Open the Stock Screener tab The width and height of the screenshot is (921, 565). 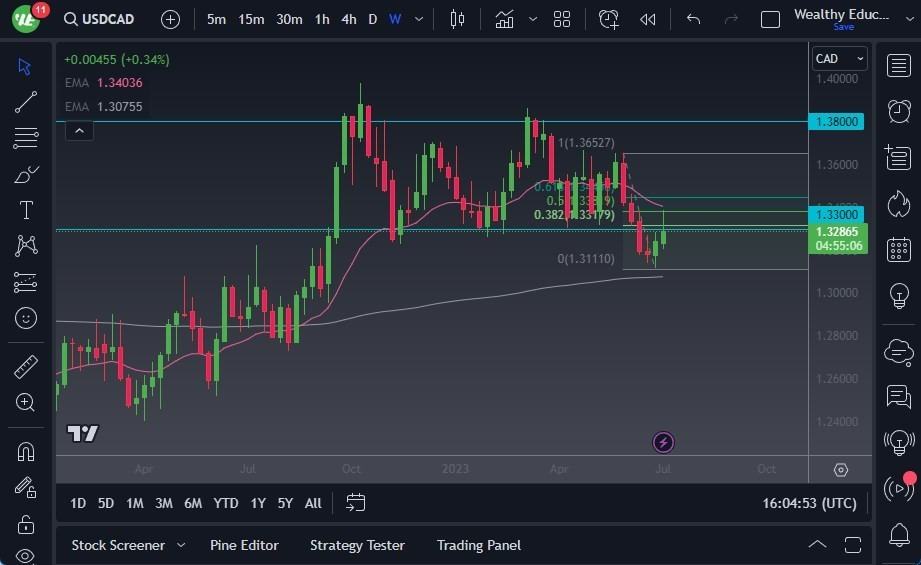point(118,546)
